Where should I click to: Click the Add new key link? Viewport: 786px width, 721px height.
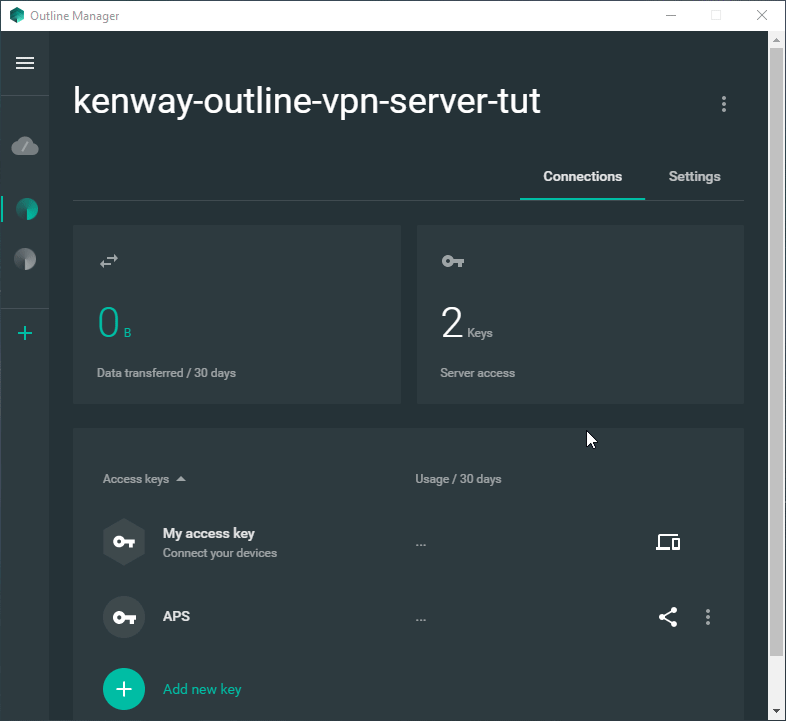202,689
